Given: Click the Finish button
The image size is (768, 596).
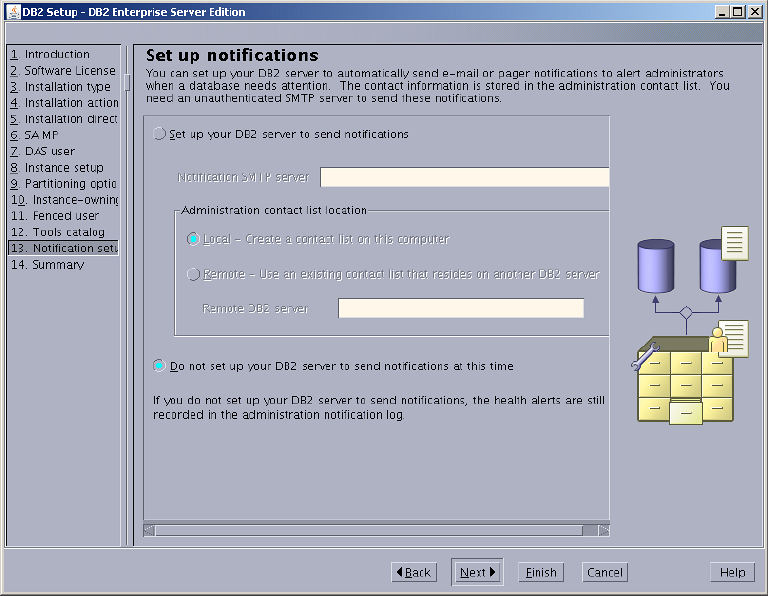Looking at the screenshot, I should pos(541,572).
